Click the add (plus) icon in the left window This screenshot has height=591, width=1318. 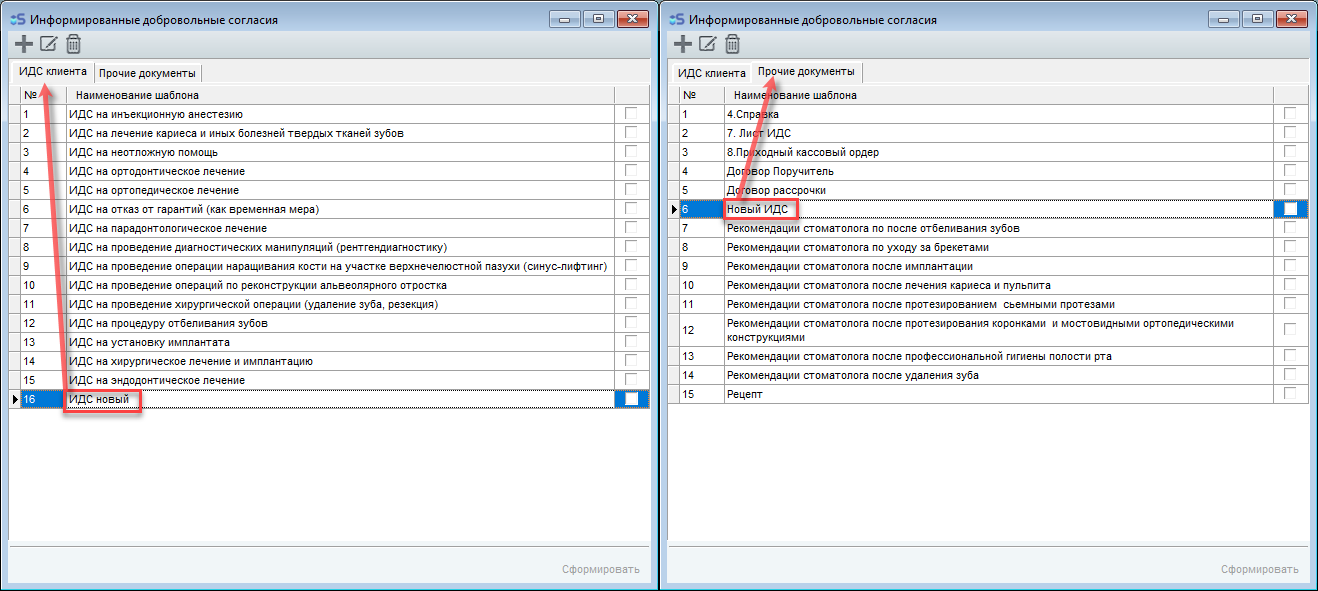(x=23, y=44)
